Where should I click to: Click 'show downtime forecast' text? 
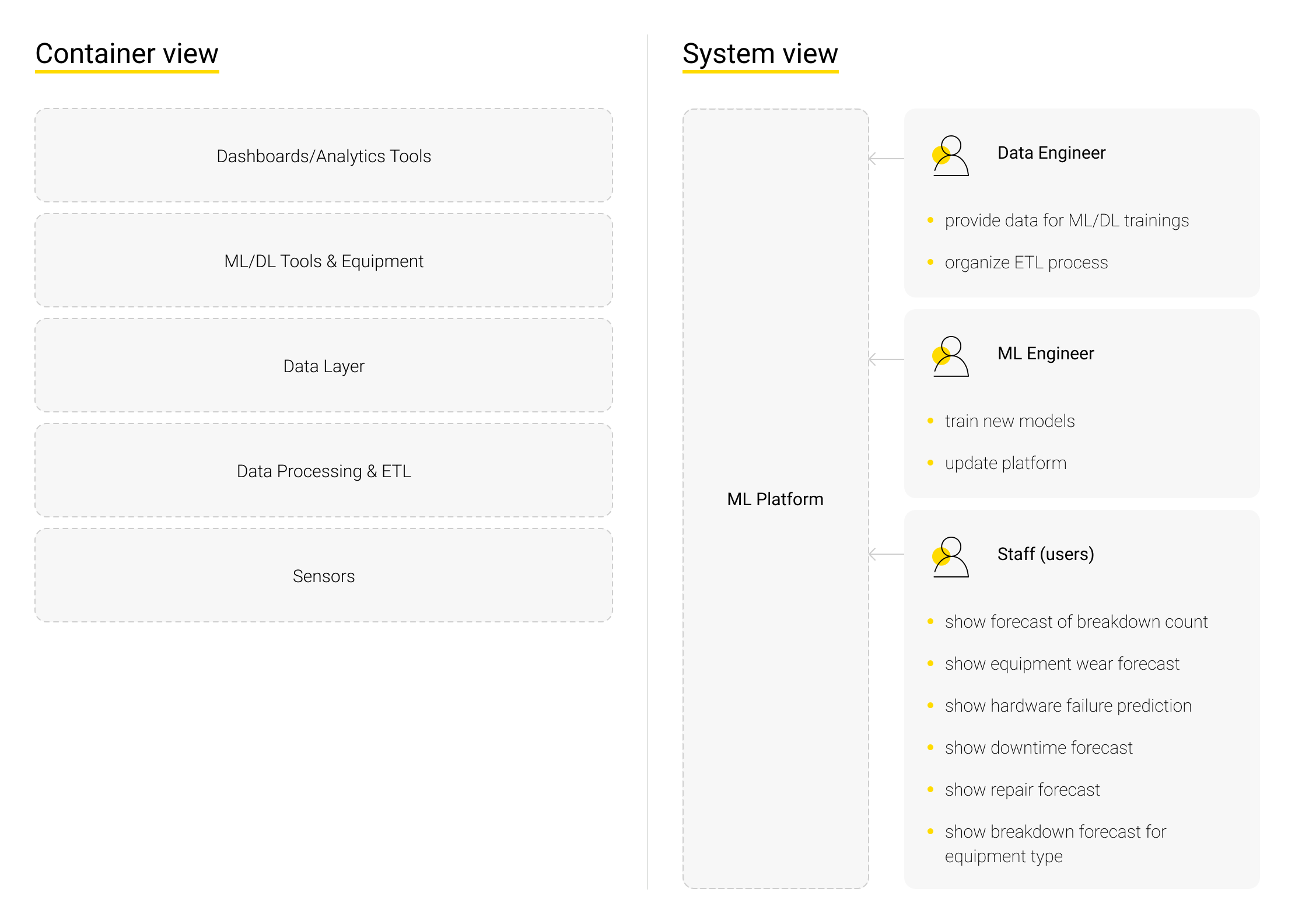pyautogui.click(x=1038, y=747)
